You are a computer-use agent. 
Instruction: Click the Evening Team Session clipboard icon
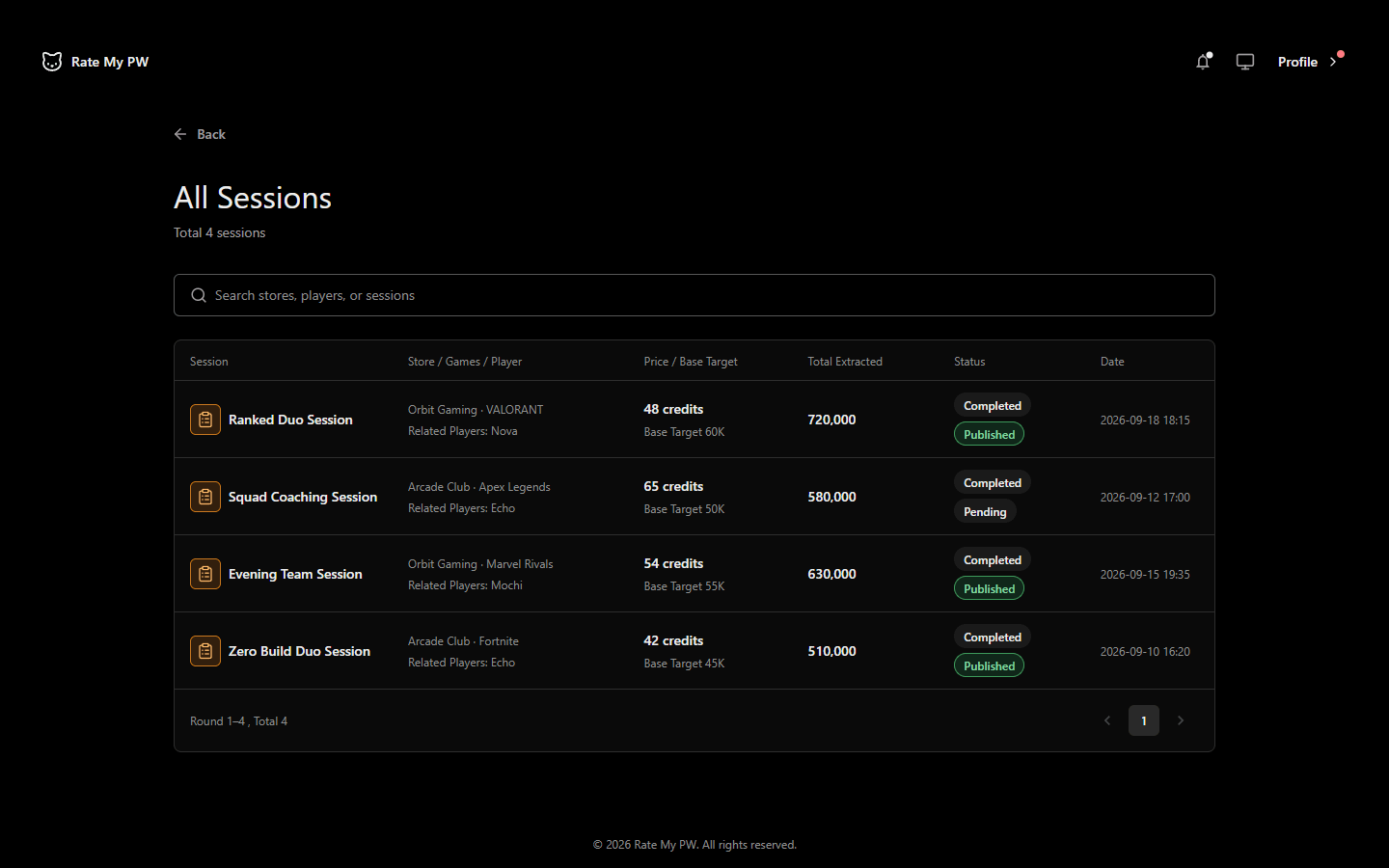pos(205,574)
